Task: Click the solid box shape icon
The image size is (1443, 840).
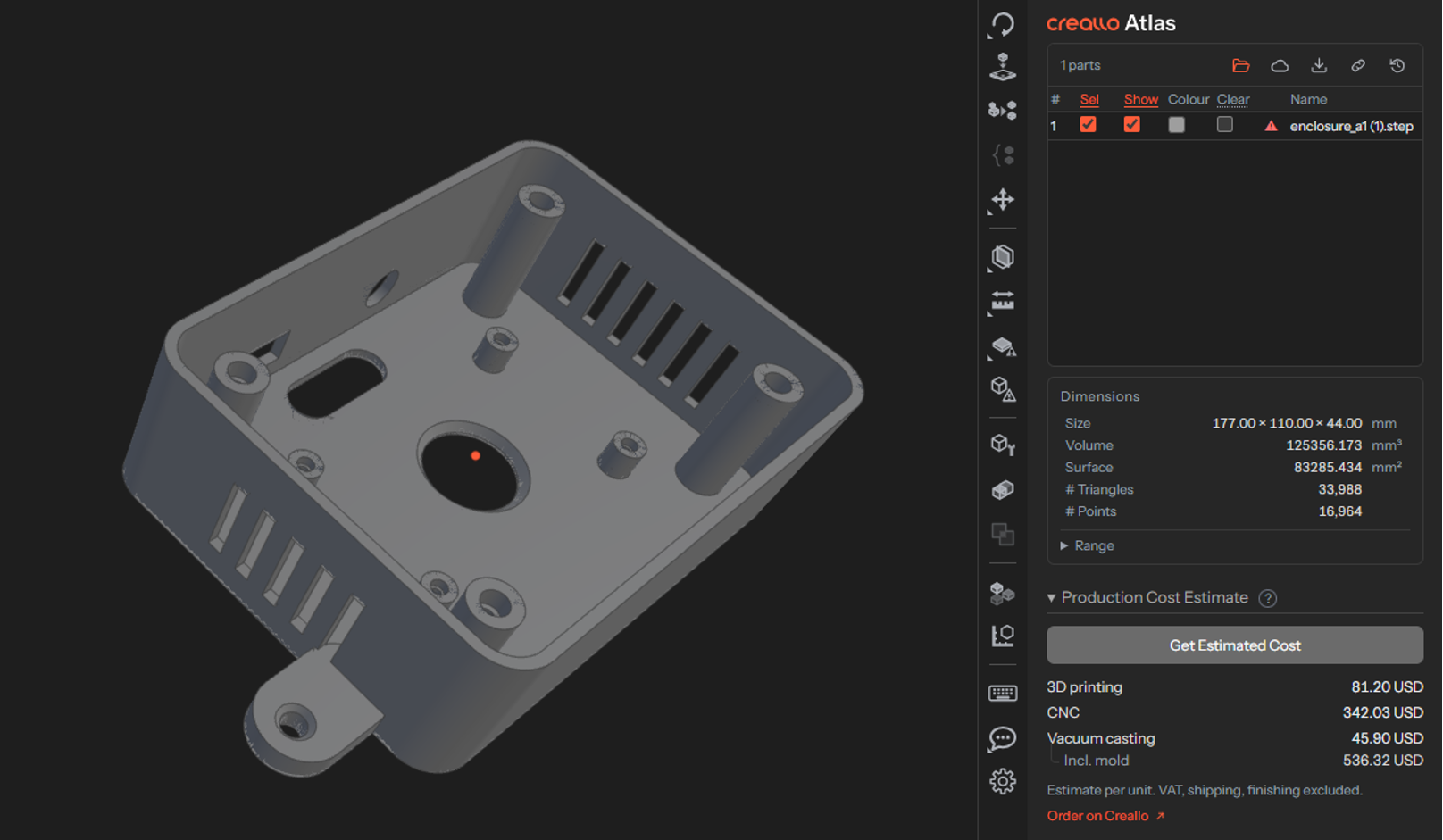Action: point(1003,490)
